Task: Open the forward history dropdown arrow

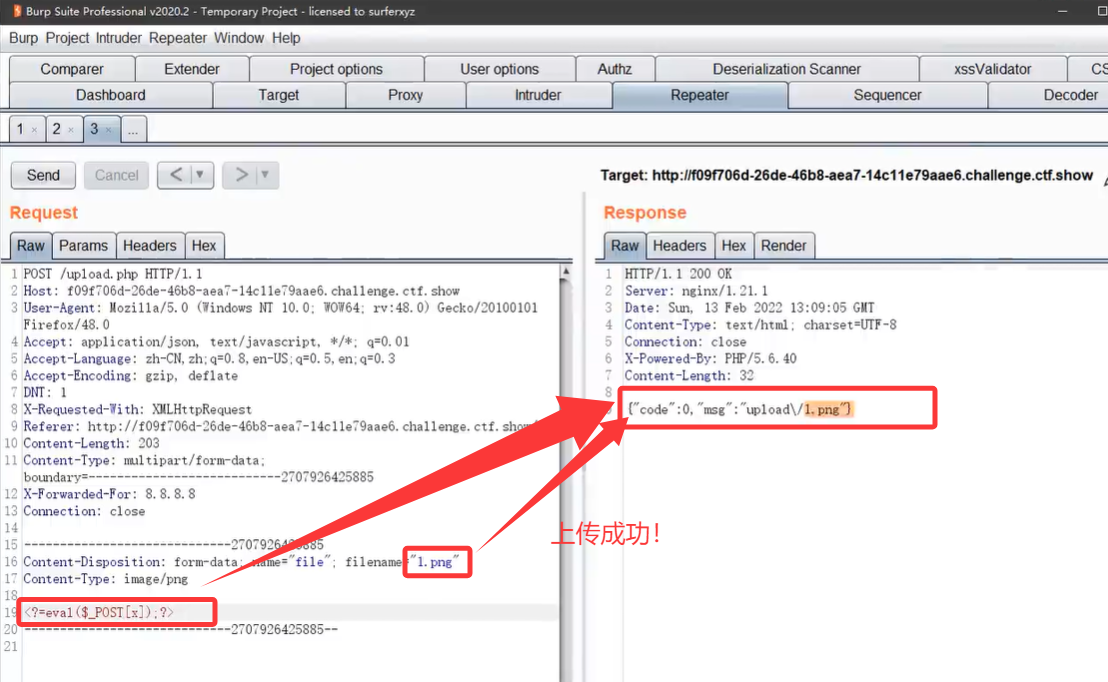Action: pyautogui.click(x=265, y=175)
